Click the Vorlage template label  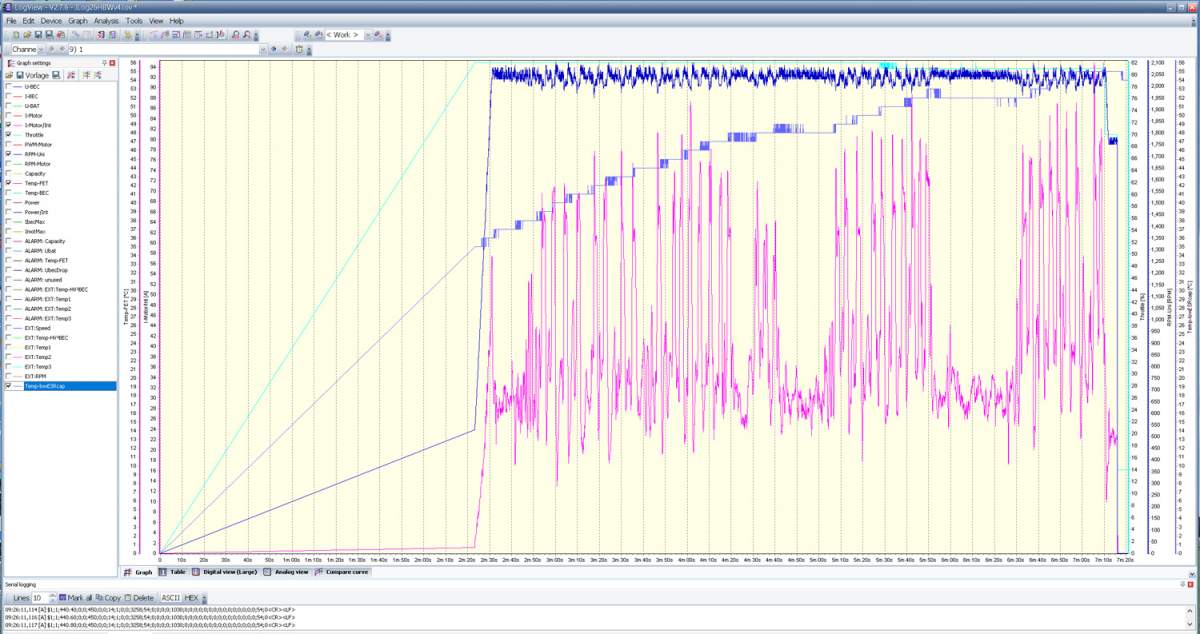pos(37,75)
